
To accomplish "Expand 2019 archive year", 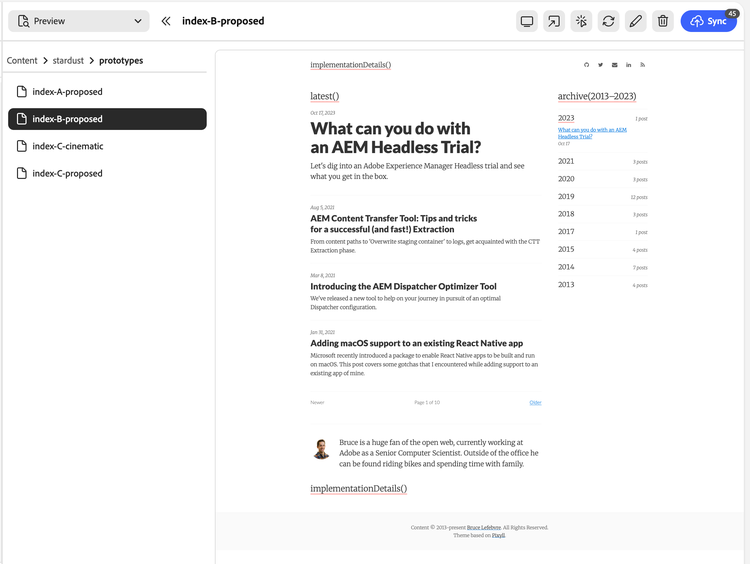I will (x=566, y=197).
